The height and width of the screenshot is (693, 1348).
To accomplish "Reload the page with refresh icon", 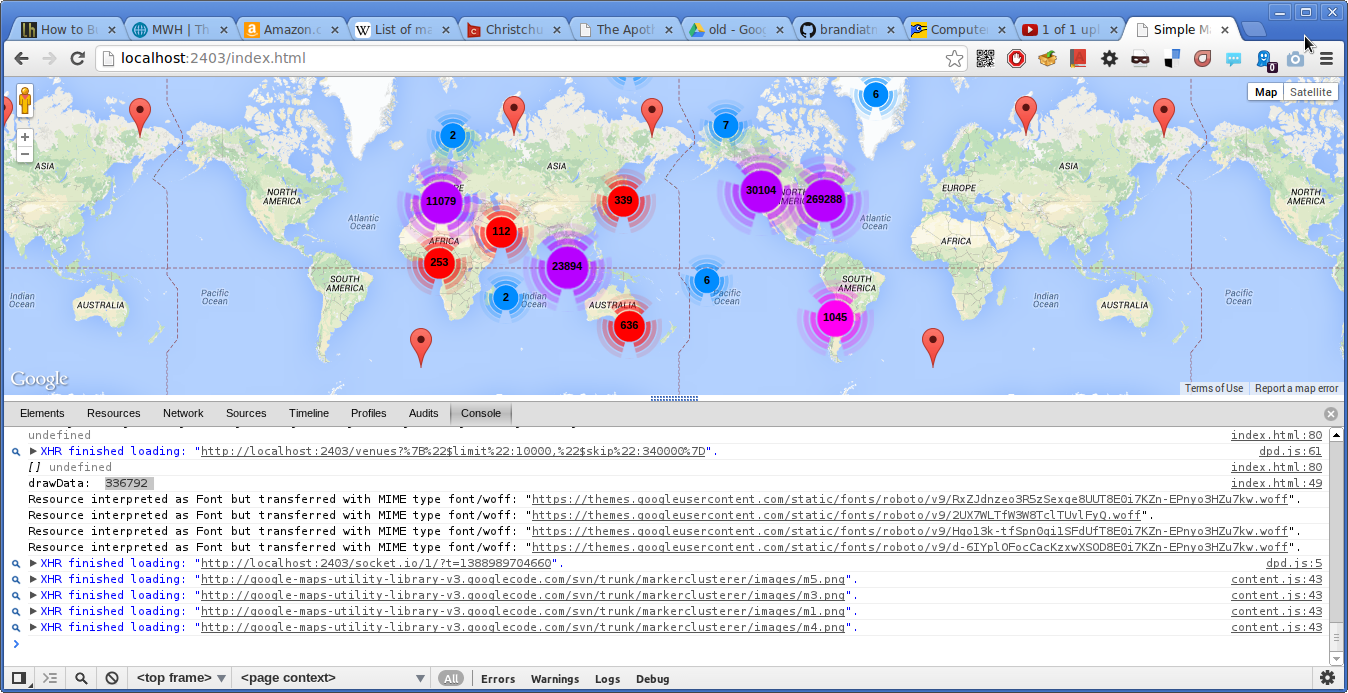I will pos(77,59).
